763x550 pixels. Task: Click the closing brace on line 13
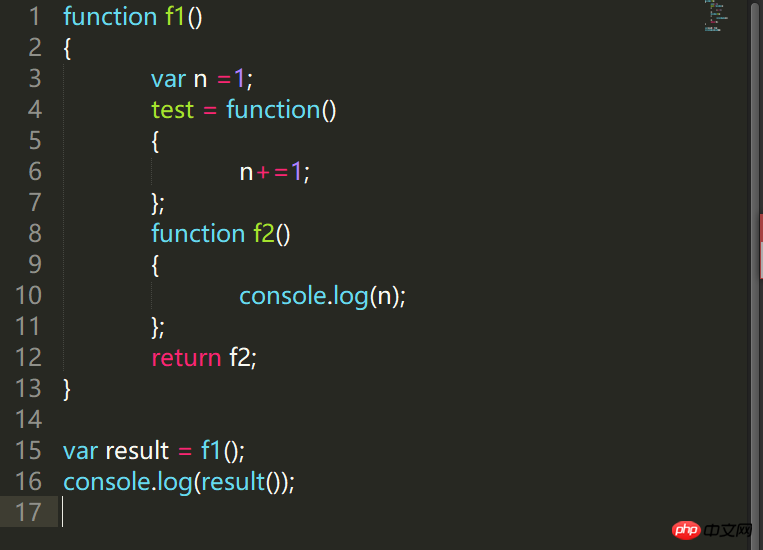(67, 390)
